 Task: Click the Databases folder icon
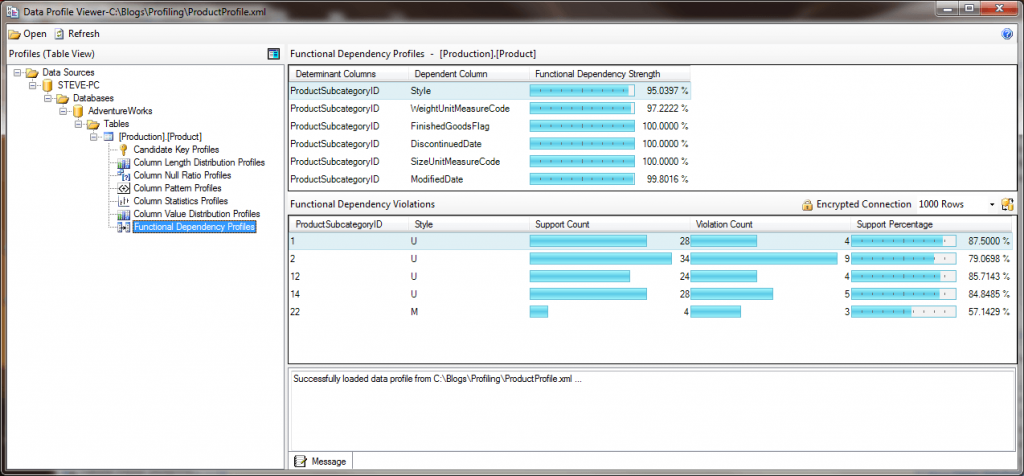tap(62, 98)
